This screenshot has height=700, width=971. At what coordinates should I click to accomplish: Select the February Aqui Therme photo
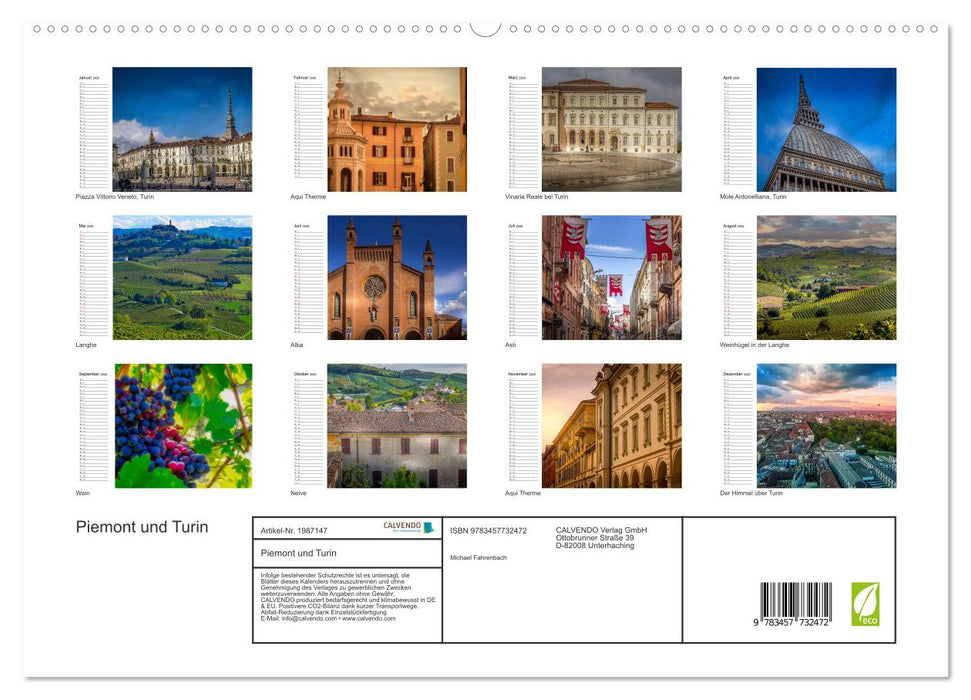[x=396, y=129]
